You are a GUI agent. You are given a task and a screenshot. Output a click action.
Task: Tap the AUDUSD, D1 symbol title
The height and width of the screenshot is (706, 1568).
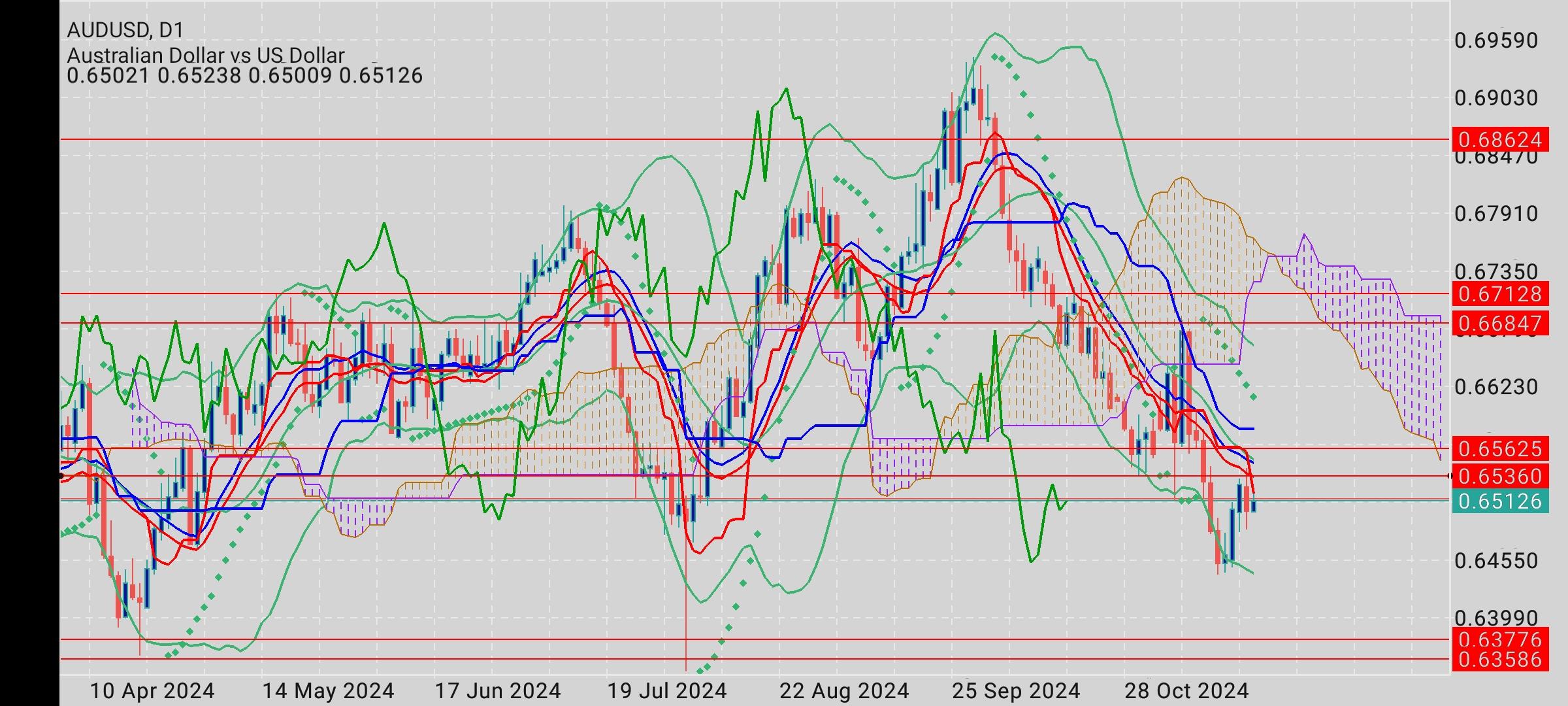(x=125, y=30)
